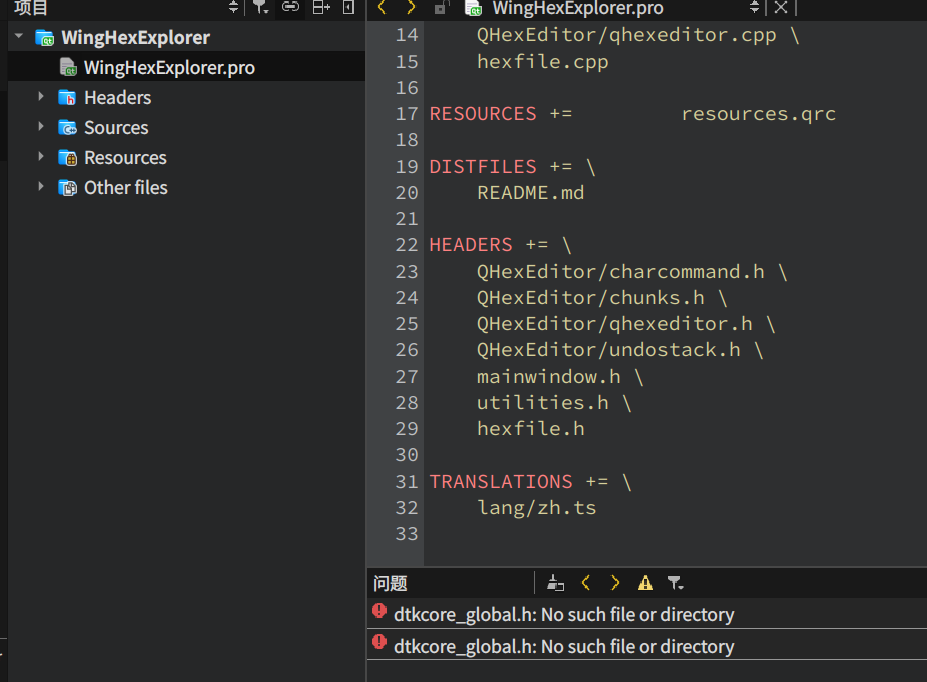Expand the Other files folder

click(41, 187)
